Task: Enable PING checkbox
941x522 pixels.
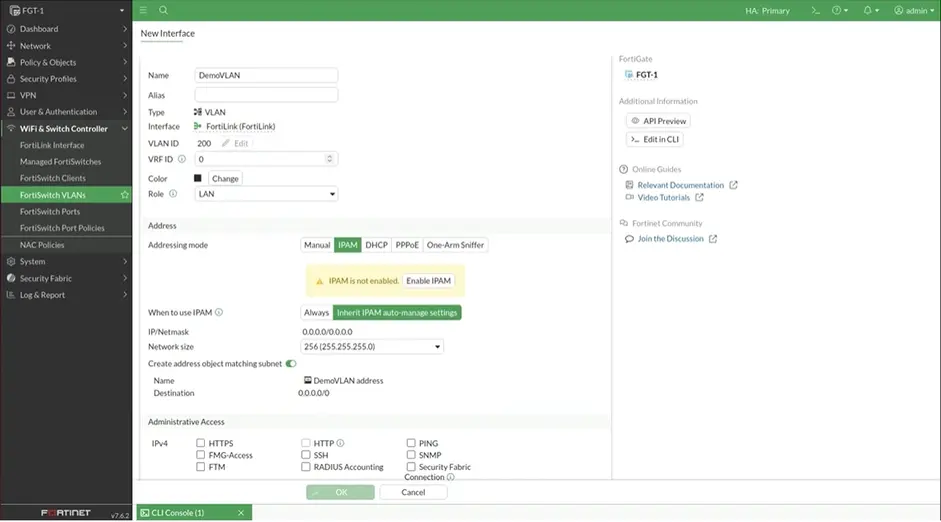Action: click(x=411, y=443)
